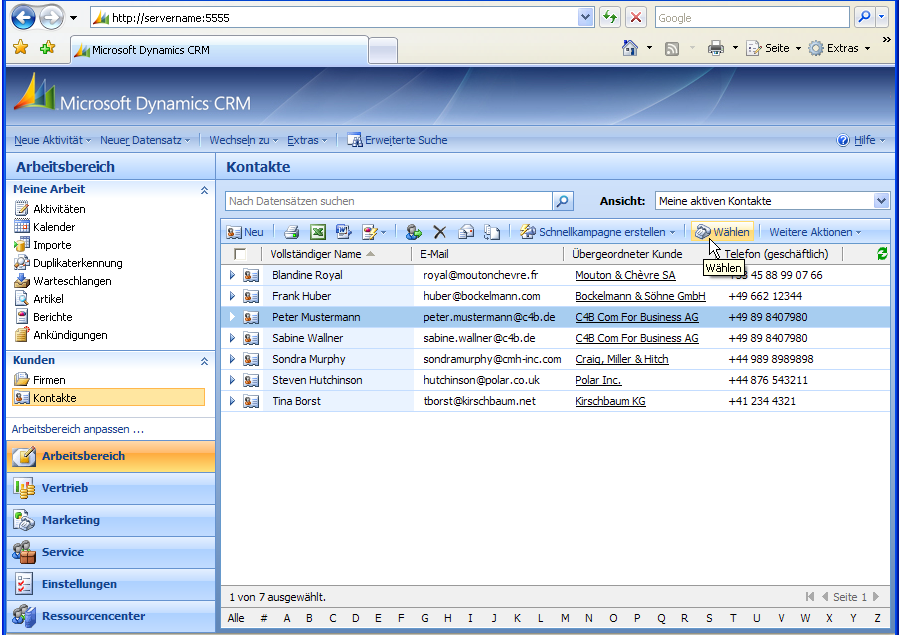Collapse the Meine Arbeit section
901x635 pixels.
[x=204, y=189]
